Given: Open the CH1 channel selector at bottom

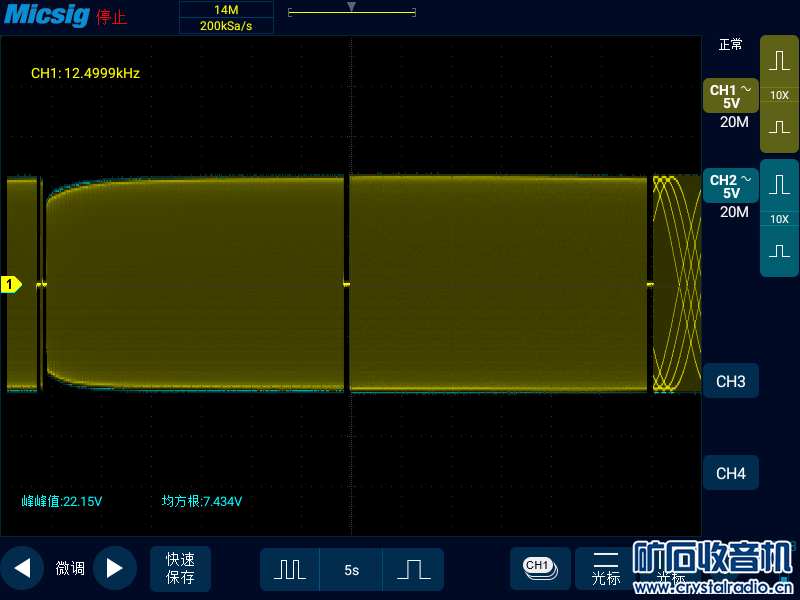Looking at the screenshot, I should click(539, 567).
